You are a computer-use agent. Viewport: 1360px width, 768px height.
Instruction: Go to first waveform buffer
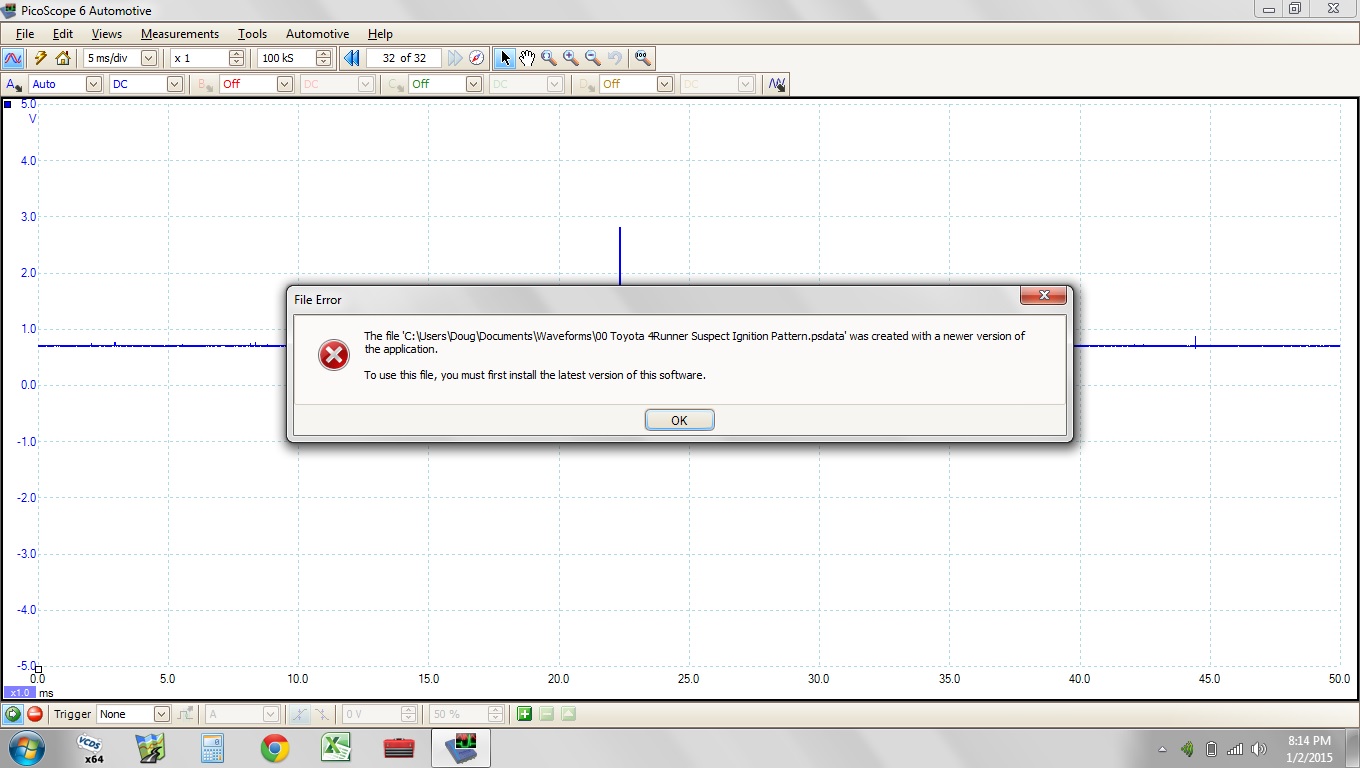click(352, 58)
